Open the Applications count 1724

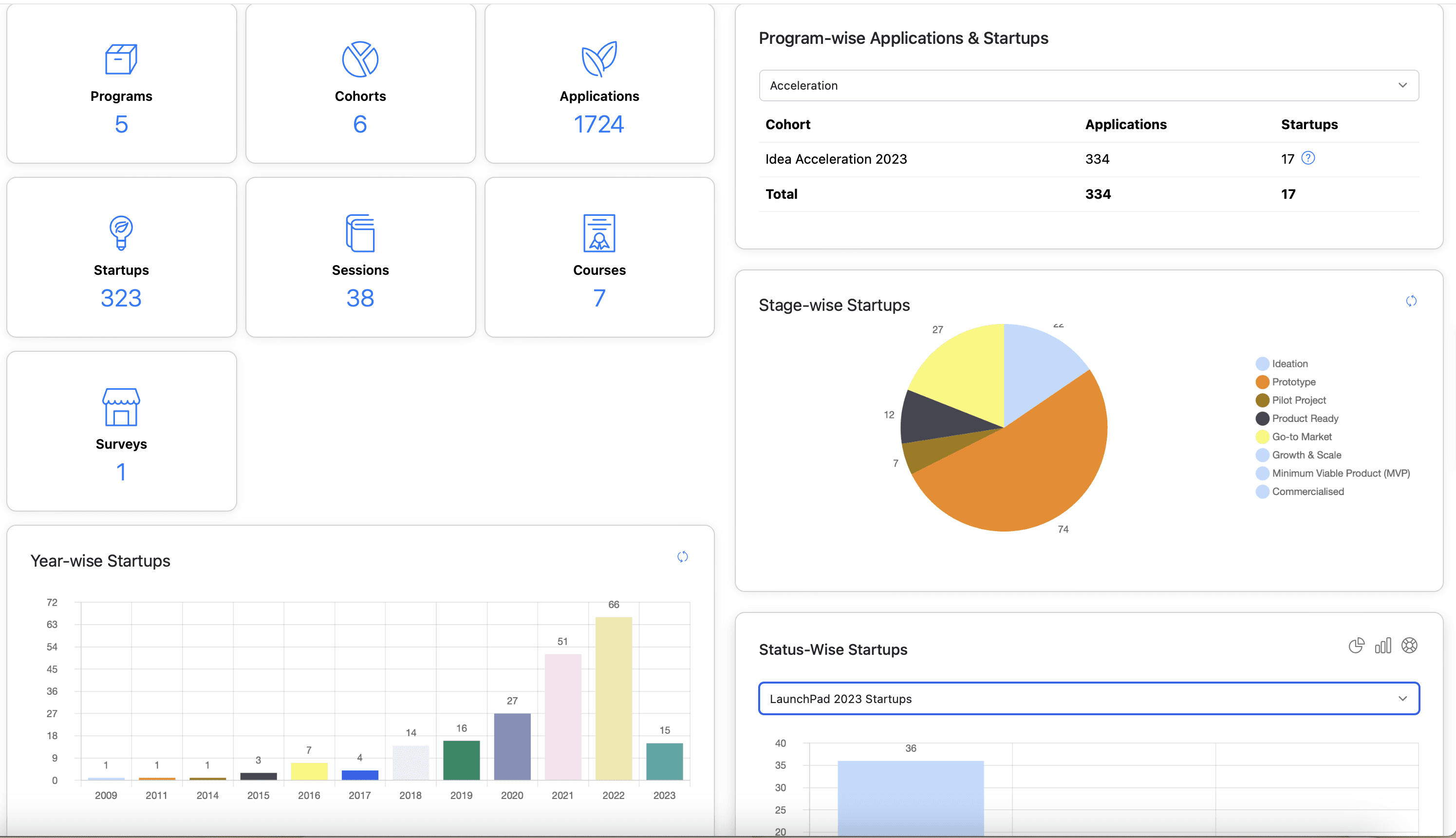[599, 124]
